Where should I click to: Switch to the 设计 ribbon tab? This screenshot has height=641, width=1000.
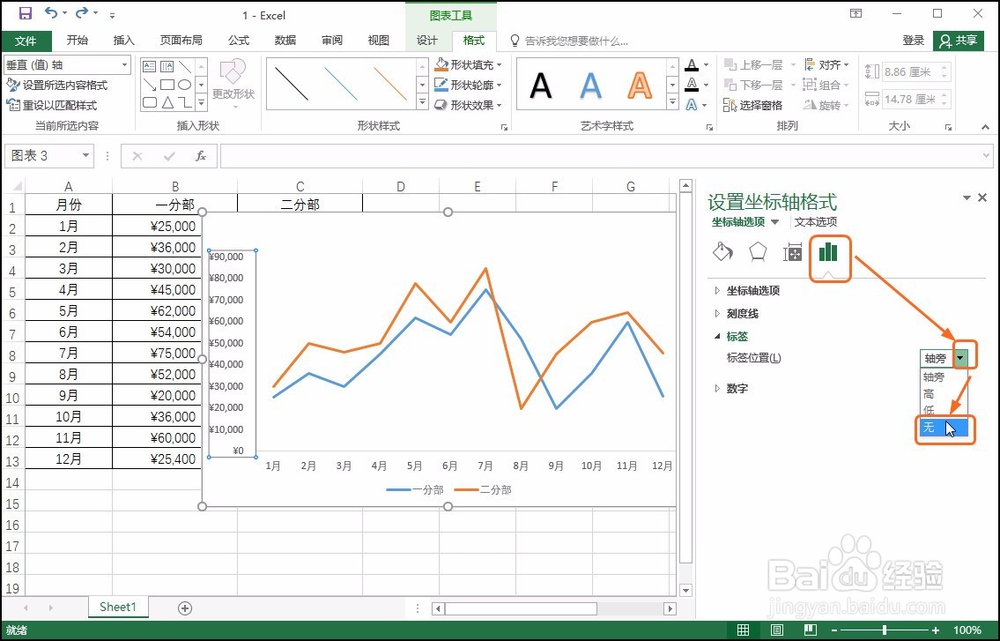click(x=427, y=41)
